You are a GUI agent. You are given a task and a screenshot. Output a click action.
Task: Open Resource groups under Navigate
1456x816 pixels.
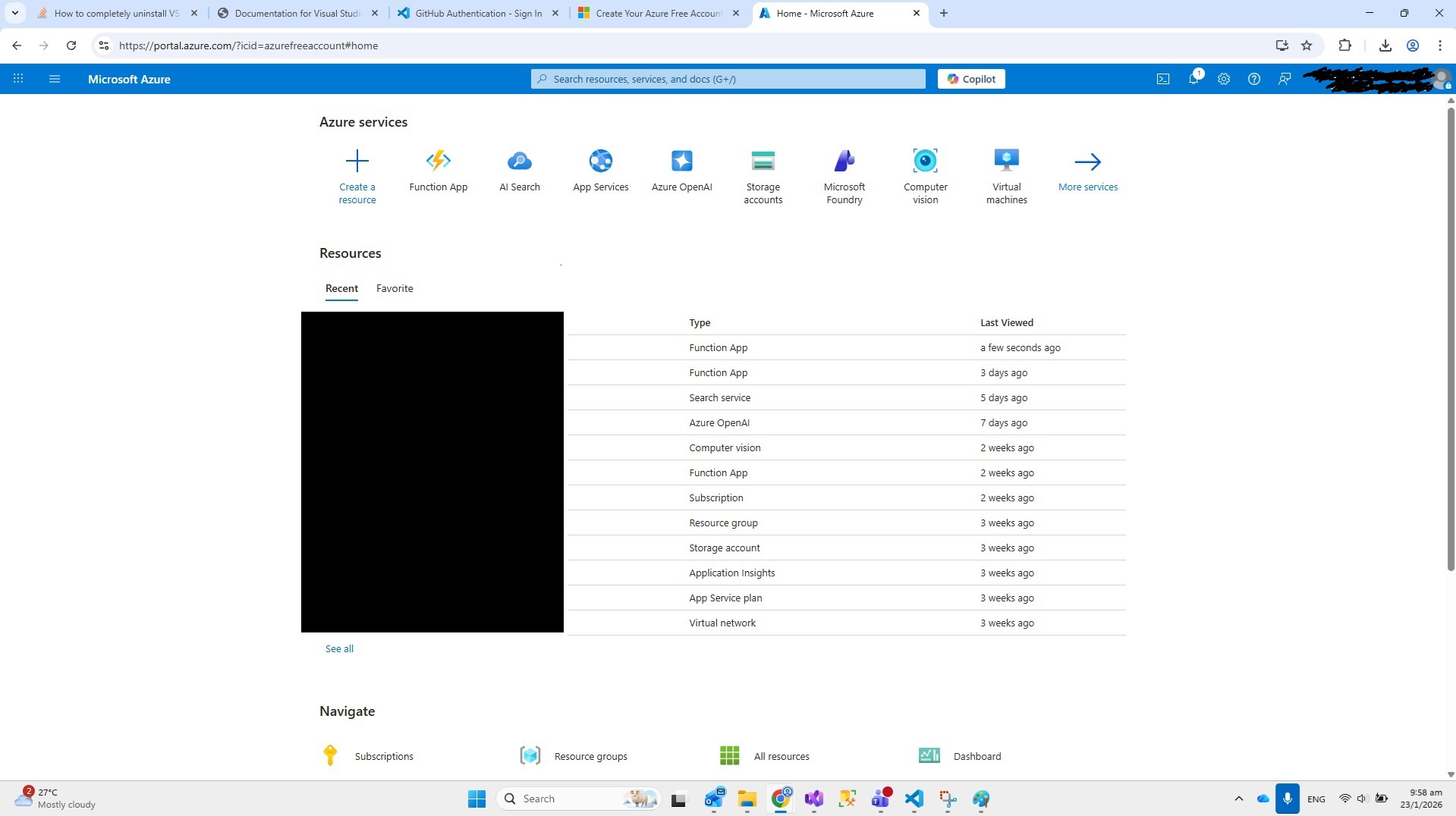[x=590, y=755]
